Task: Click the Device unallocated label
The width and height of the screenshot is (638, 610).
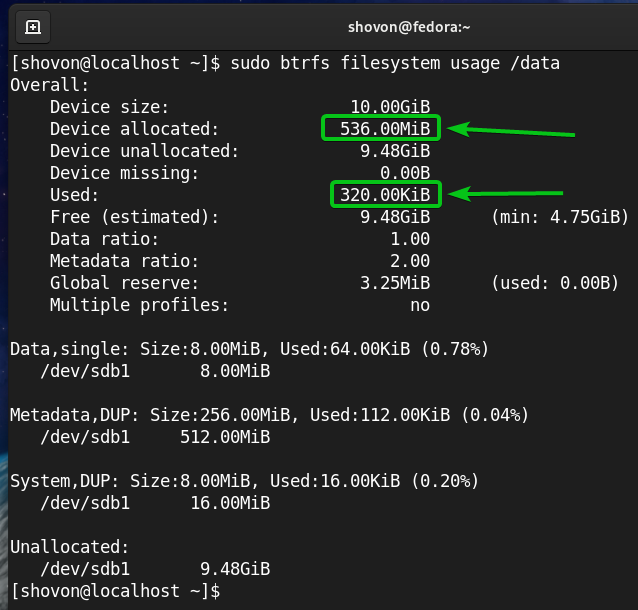Action: (x=144, y=151)
